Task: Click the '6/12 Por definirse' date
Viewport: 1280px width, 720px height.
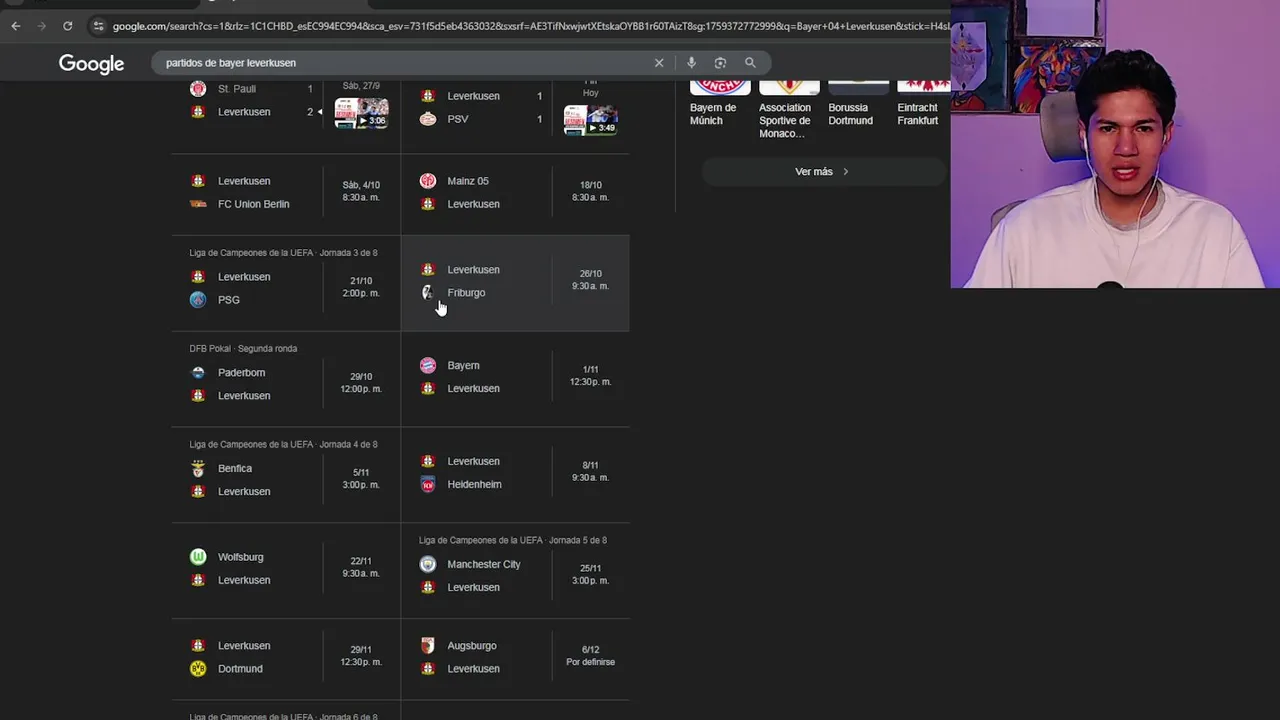Action: pyautogui.click(x=590, y=656)
